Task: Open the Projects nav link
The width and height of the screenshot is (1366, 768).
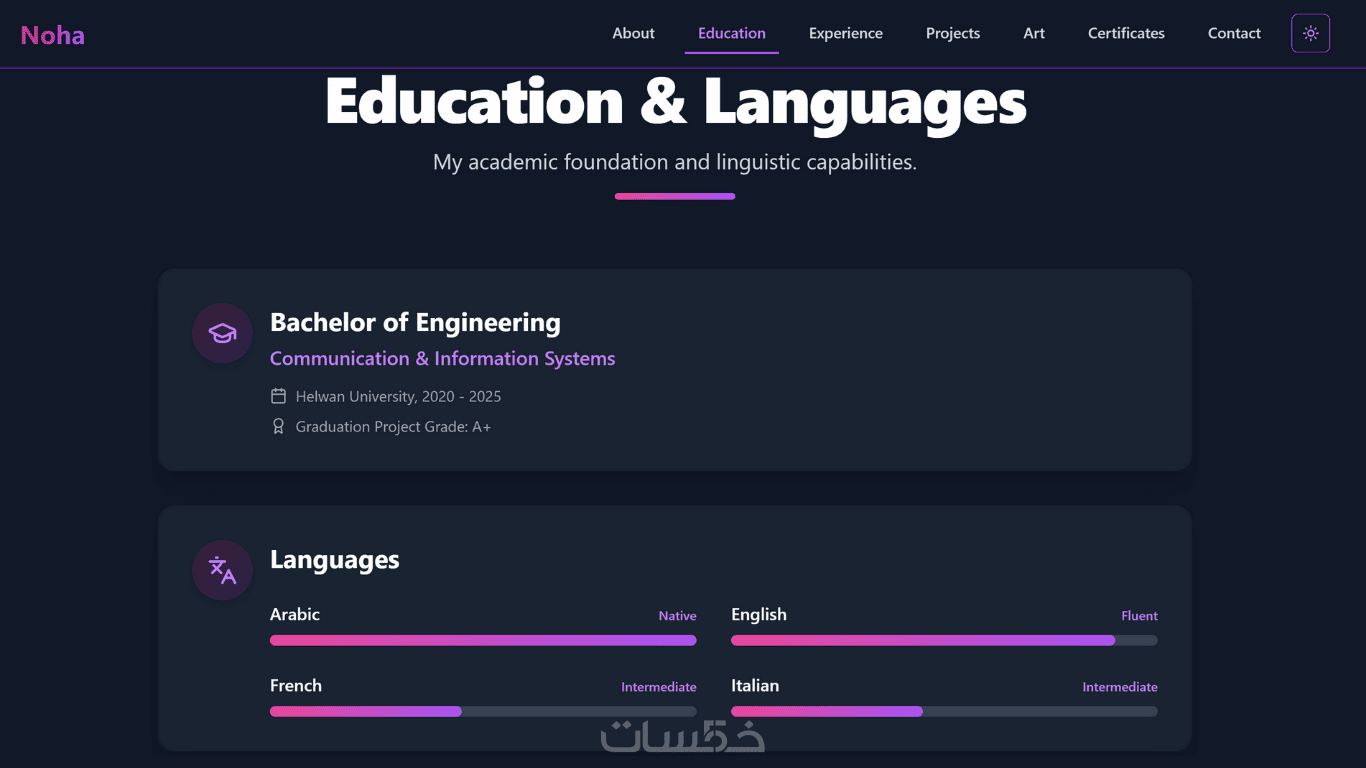Action: click(x=952, y=33)
